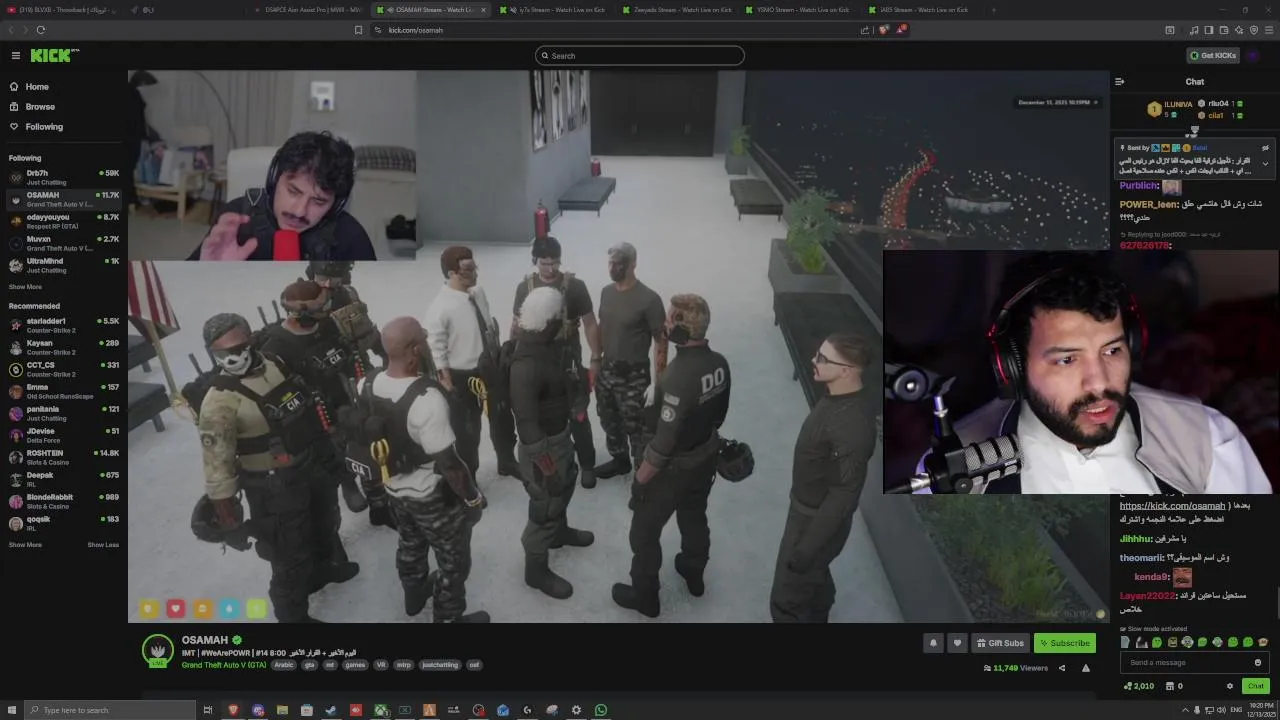
Task: Open the 2,010 KICKs balance
Action: click(1139, 686)
